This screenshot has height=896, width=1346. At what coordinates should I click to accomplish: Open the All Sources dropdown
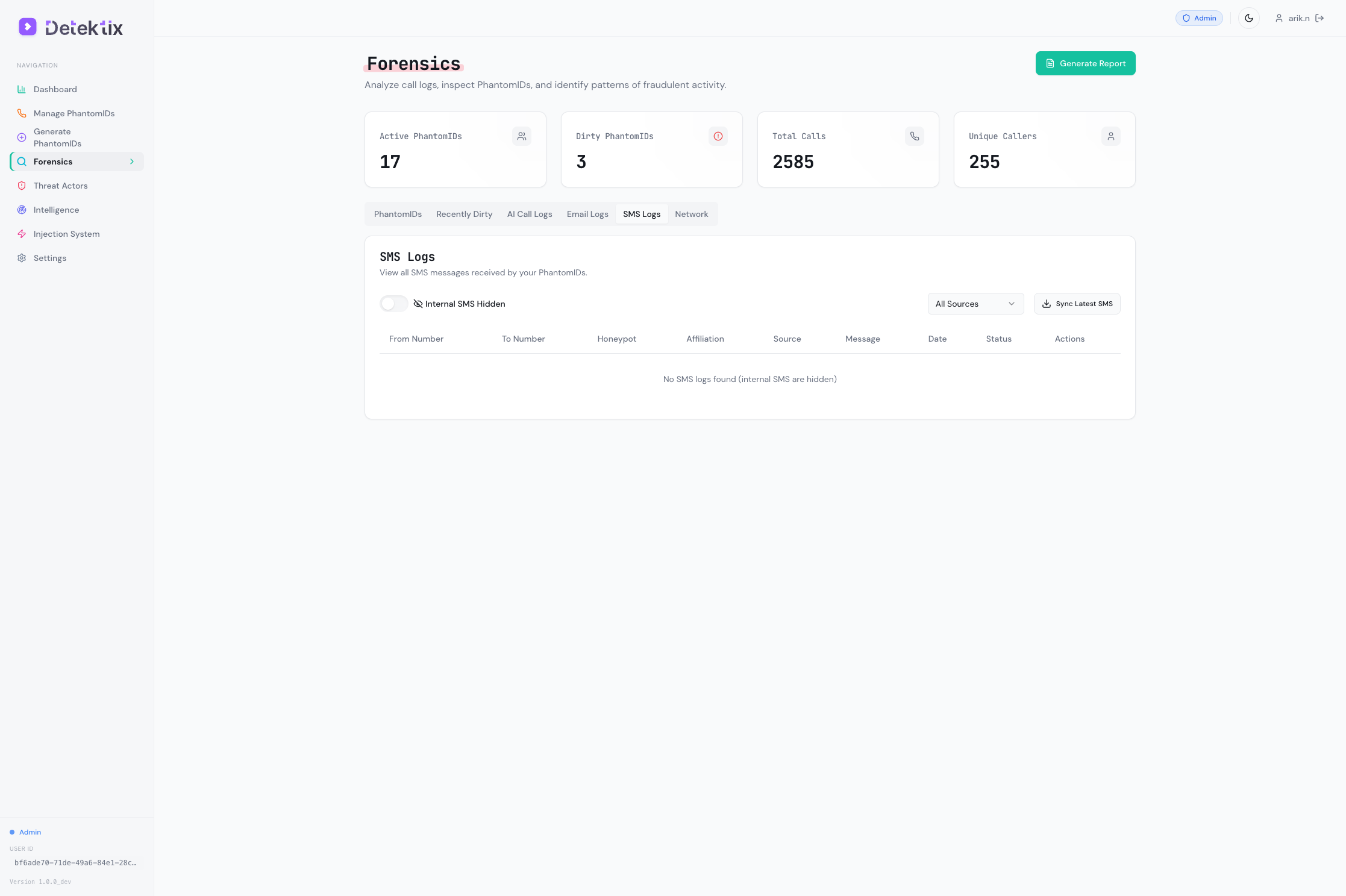click(975, 304)
